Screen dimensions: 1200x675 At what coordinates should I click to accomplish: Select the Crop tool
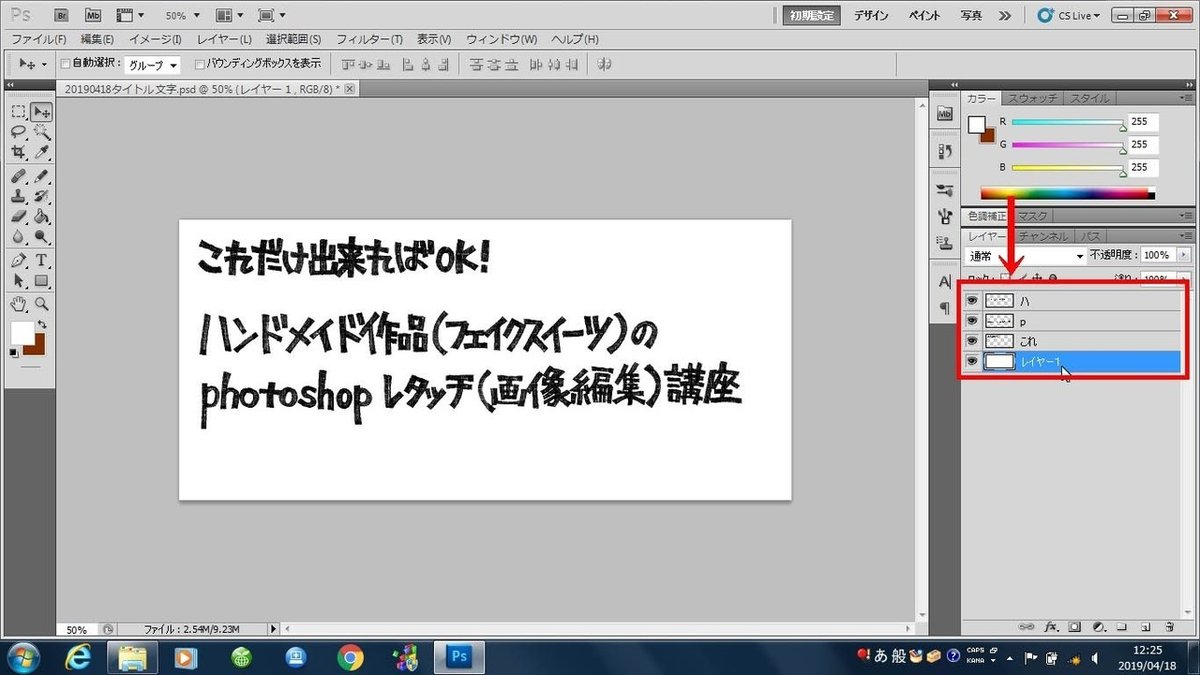19,152
